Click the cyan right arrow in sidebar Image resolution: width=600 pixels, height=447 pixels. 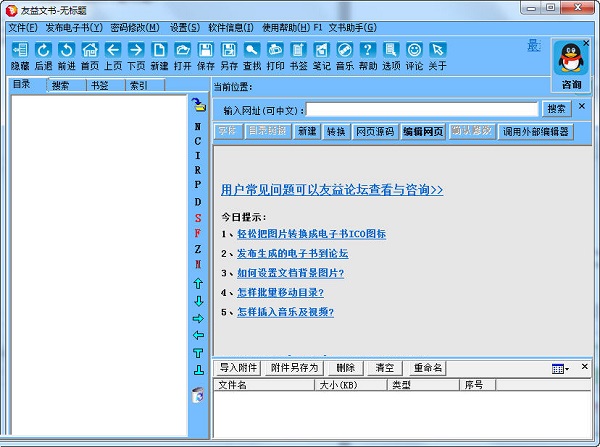coord(198,318)
